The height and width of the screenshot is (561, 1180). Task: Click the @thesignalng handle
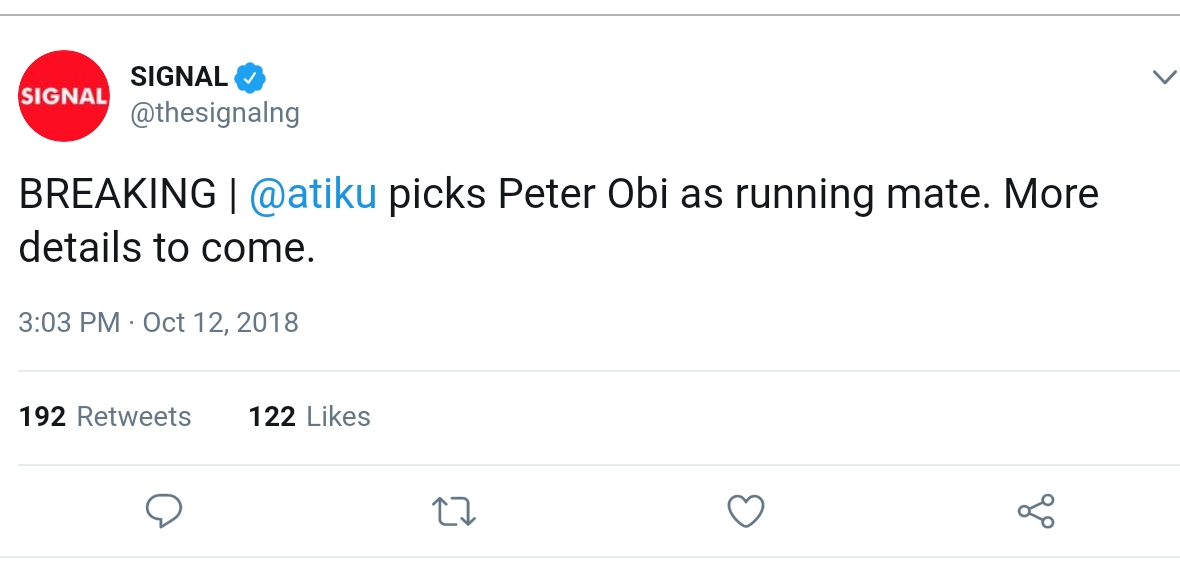[x=215, y=113]
